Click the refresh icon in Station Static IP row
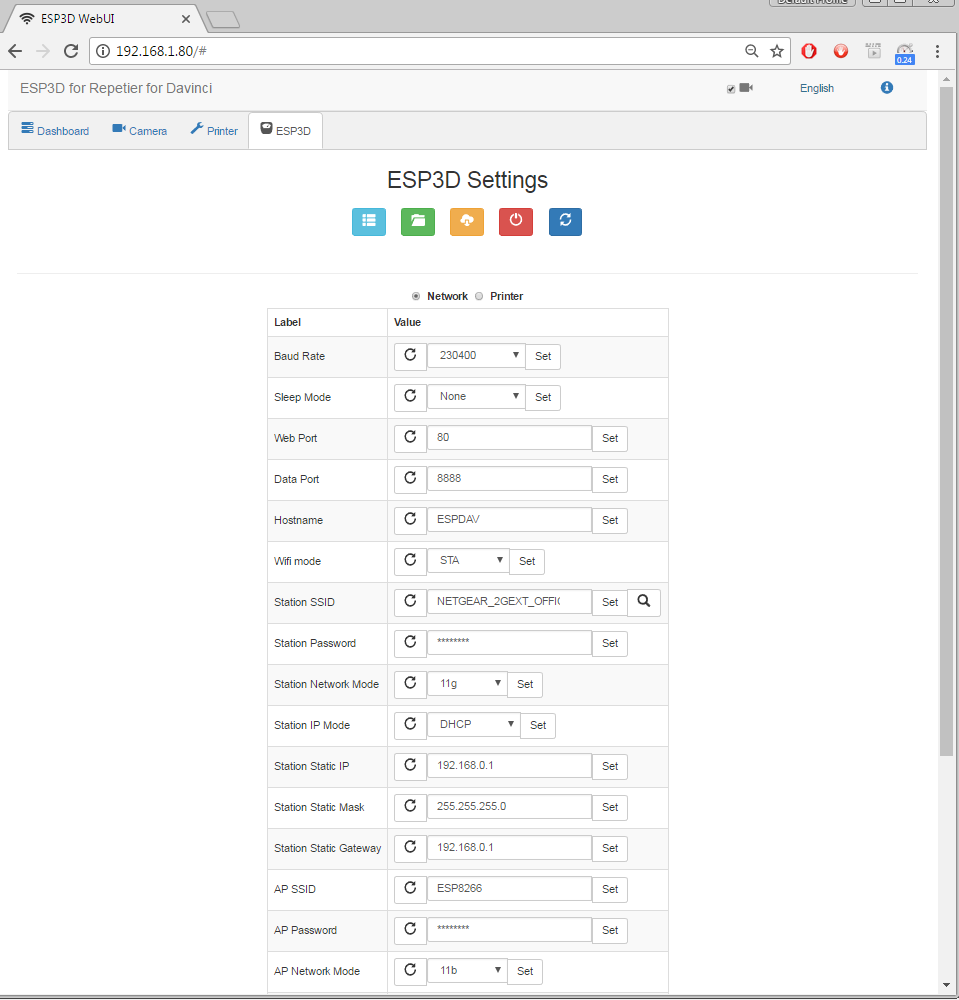 click(410, 765)
